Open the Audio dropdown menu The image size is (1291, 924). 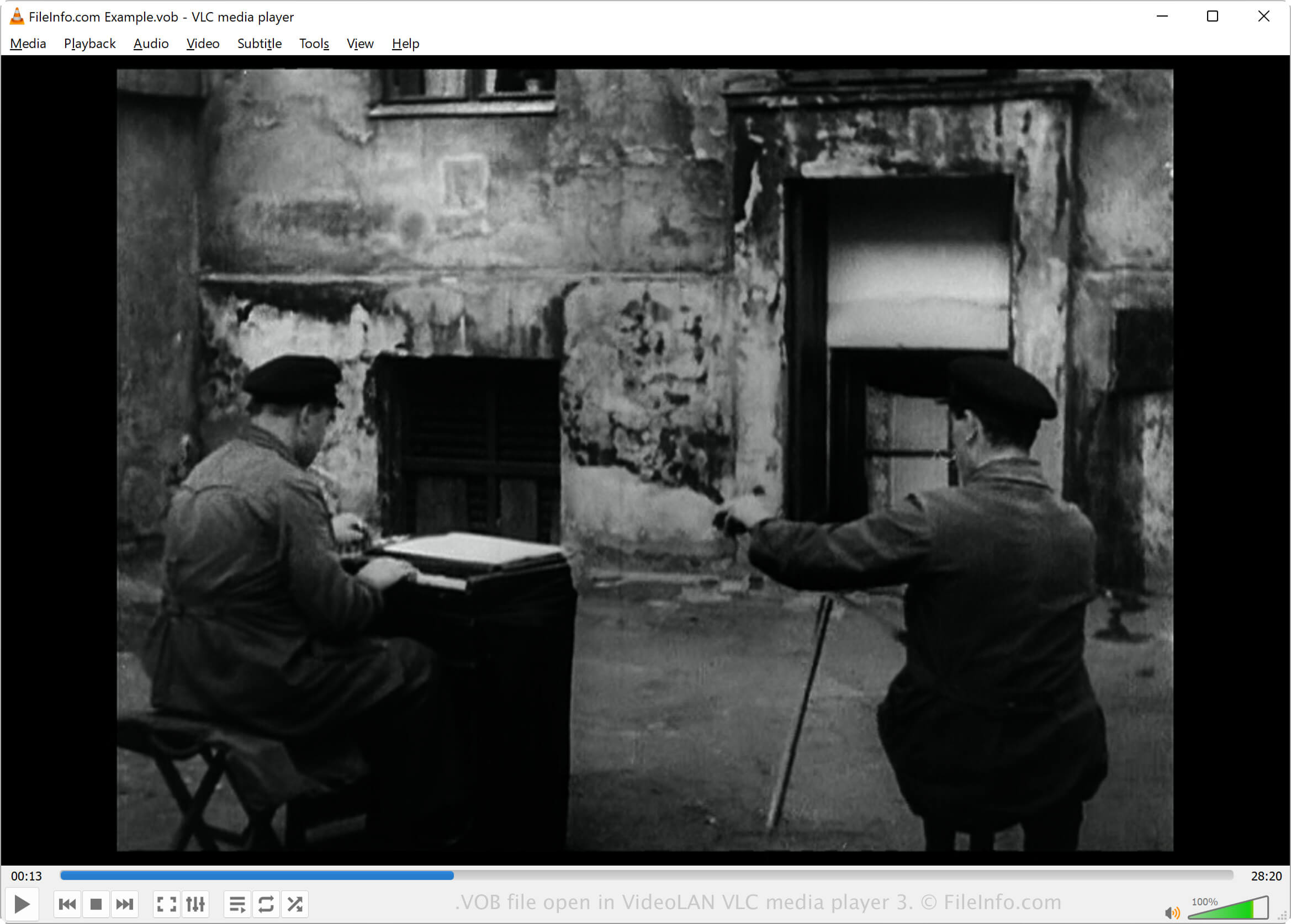(x=151, y=43)
